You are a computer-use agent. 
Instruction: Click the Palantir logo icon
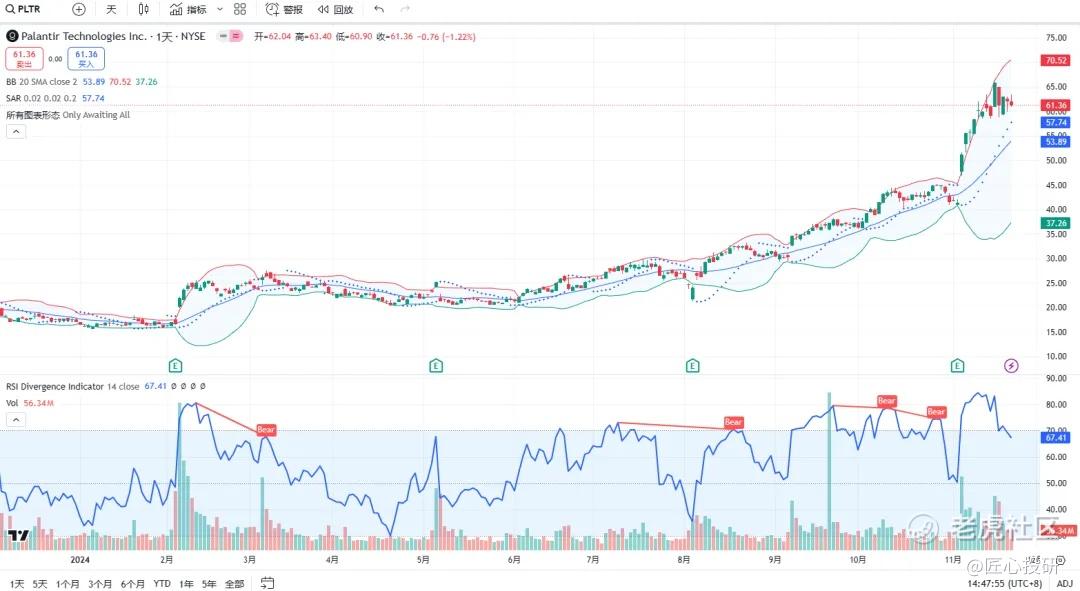(12, 36)
